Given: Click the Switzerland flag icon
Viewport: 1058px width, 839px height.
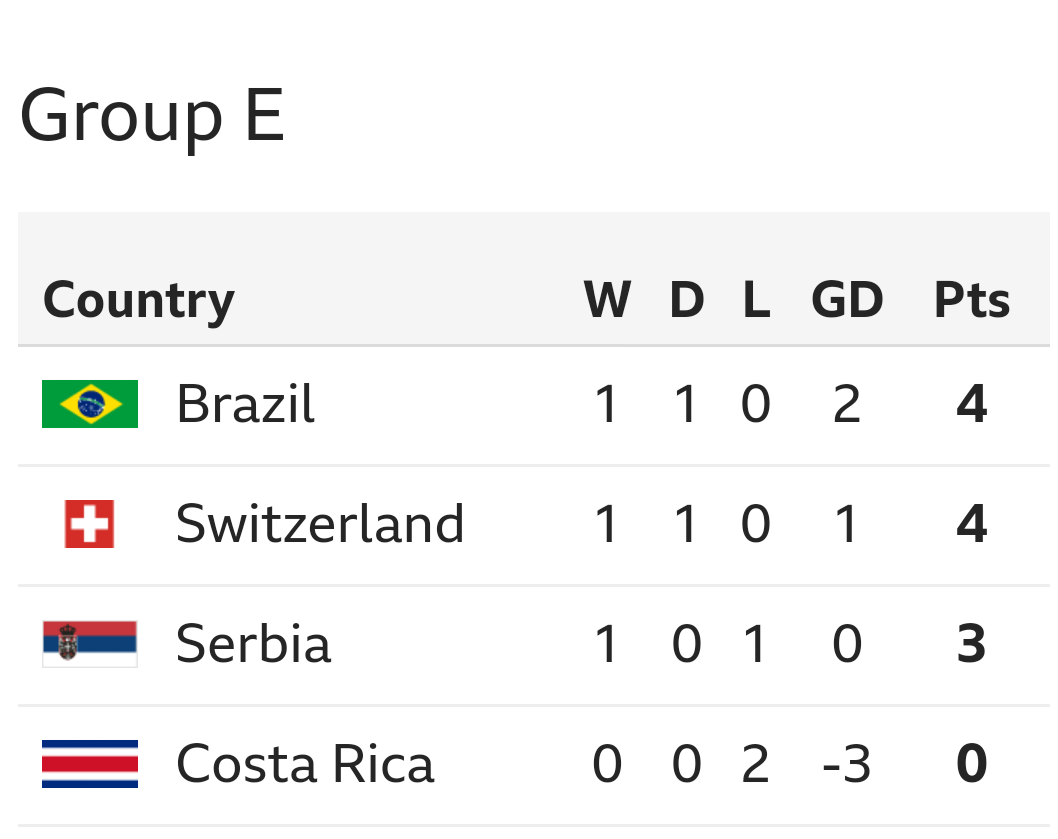Looking at the screenshot, I should tap(90, 524).
